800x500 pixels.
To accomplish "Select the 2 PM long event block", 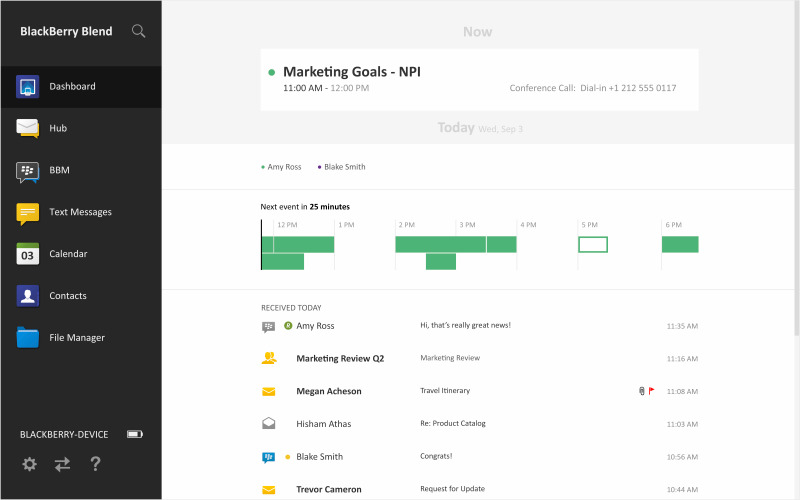I will point(440,244).
